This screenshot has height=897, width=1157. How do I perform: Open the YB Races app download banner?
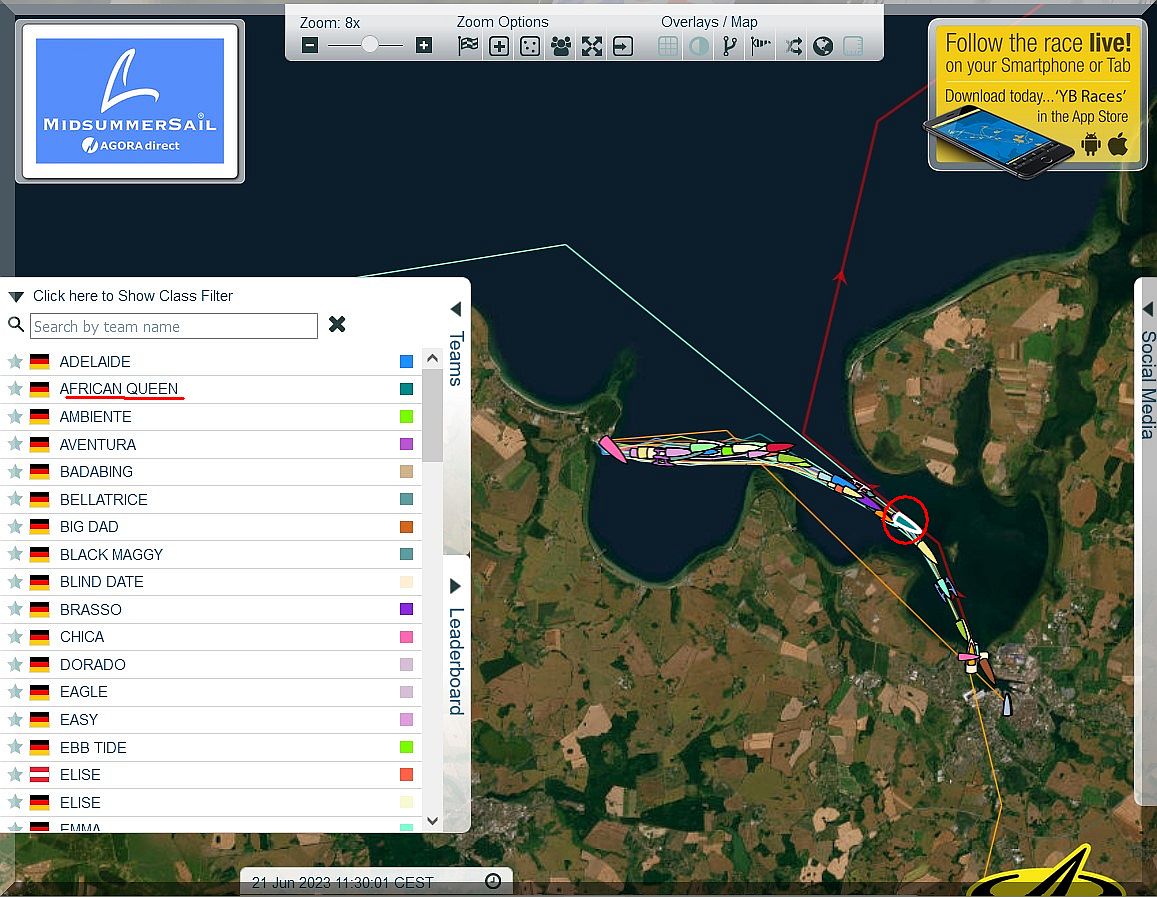(1037, 96)
